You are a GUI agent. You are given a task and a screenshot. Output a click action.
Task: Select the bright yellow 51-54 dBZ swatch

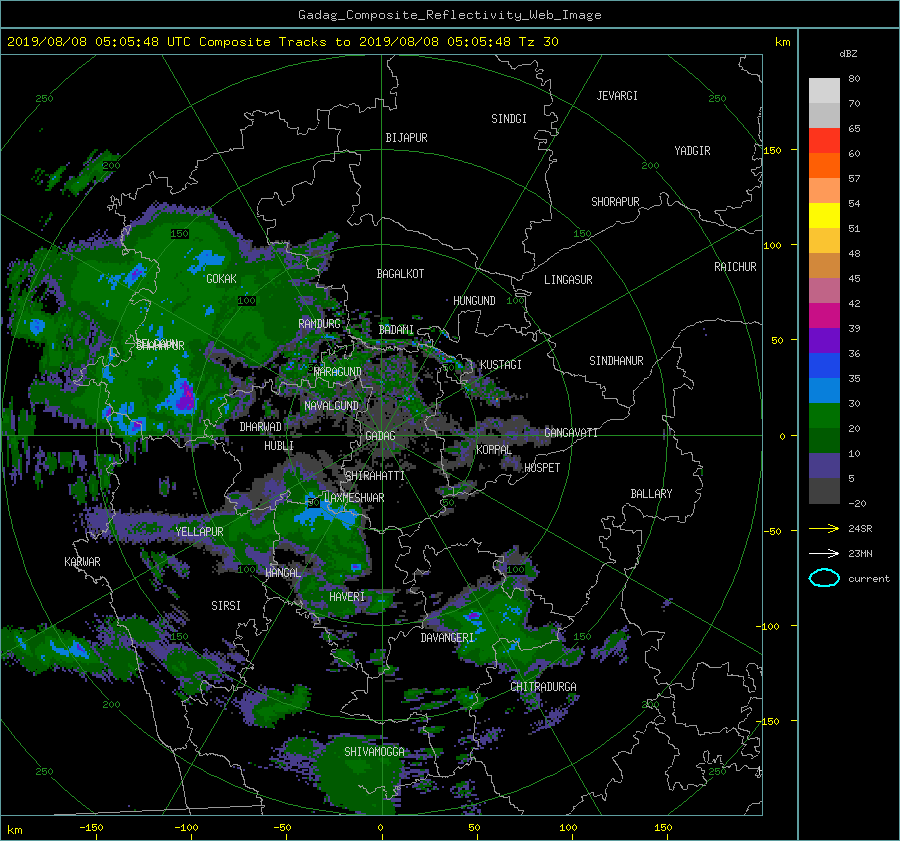click(824, 215)
